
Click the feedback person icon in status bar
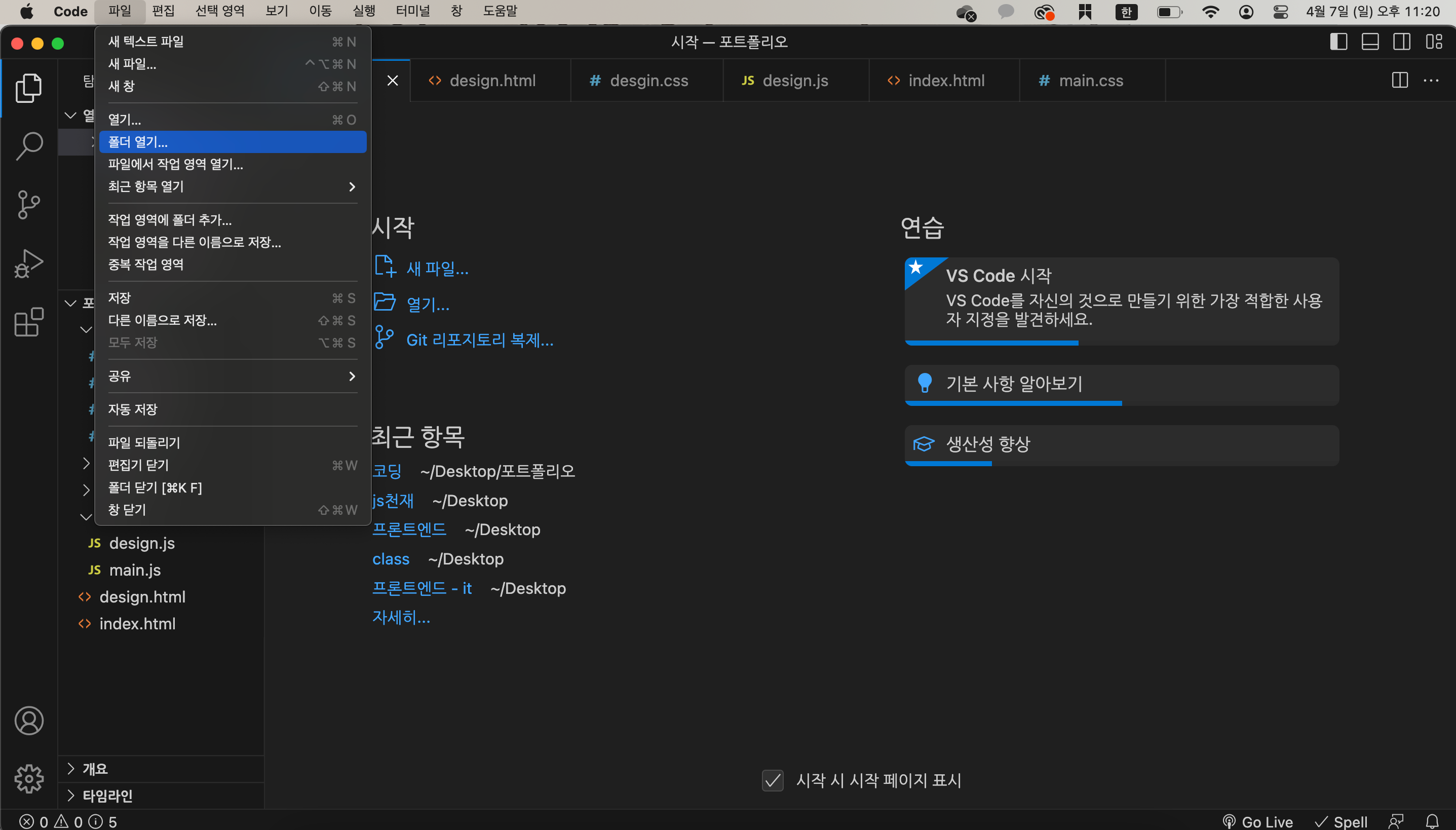pos(1396,821)
